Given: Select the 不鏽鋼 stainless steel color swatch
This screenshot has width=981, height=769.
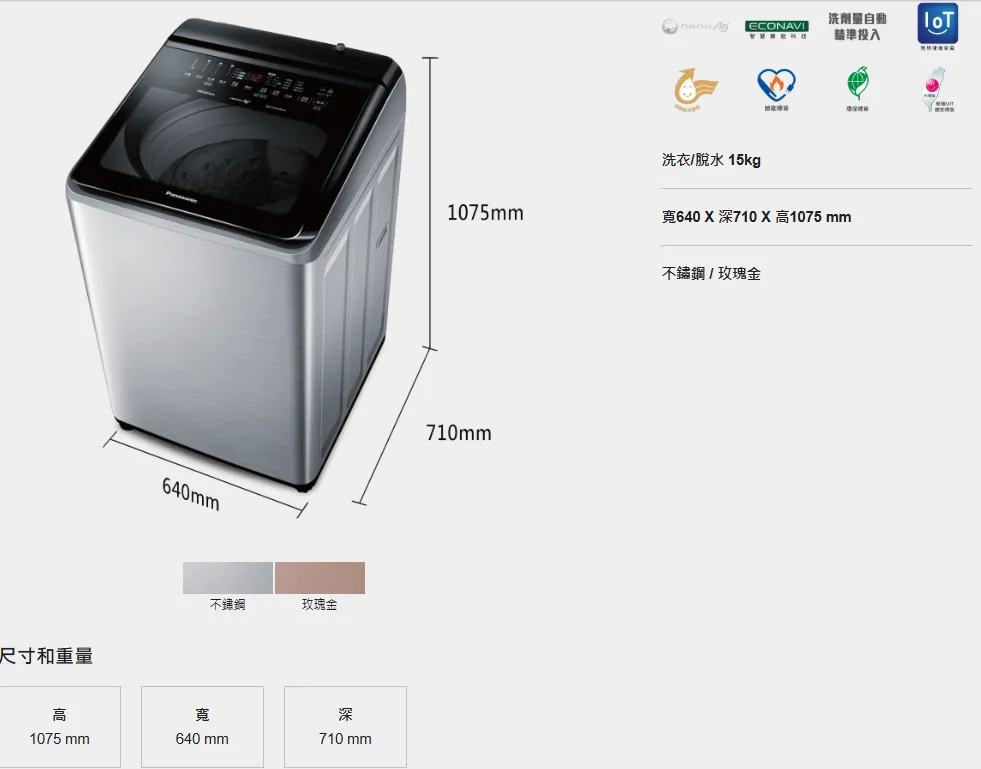Looking at the screenshot, I should click(x=228, y=578).
